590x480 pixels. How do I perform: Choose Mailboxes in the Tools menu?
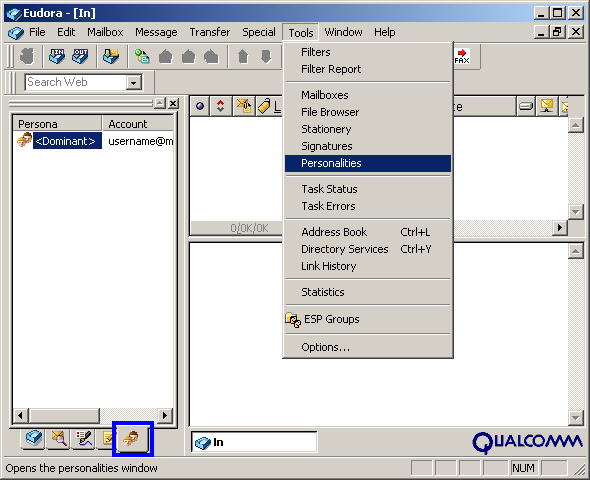pyautogui.click(x=368, y=95)
